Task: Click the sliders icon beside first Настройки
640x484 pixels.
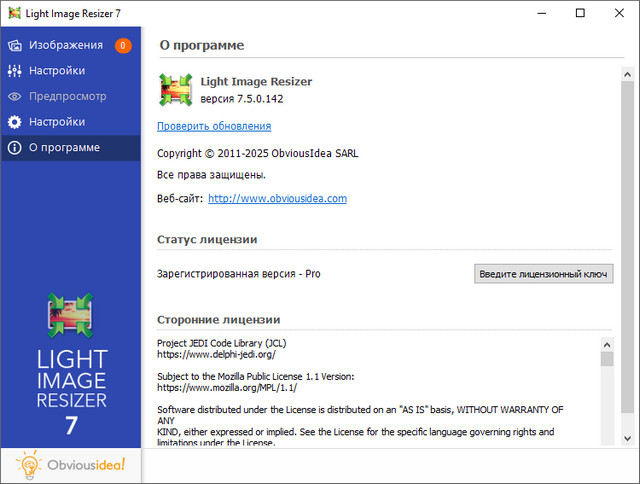Action: (15, 71)
